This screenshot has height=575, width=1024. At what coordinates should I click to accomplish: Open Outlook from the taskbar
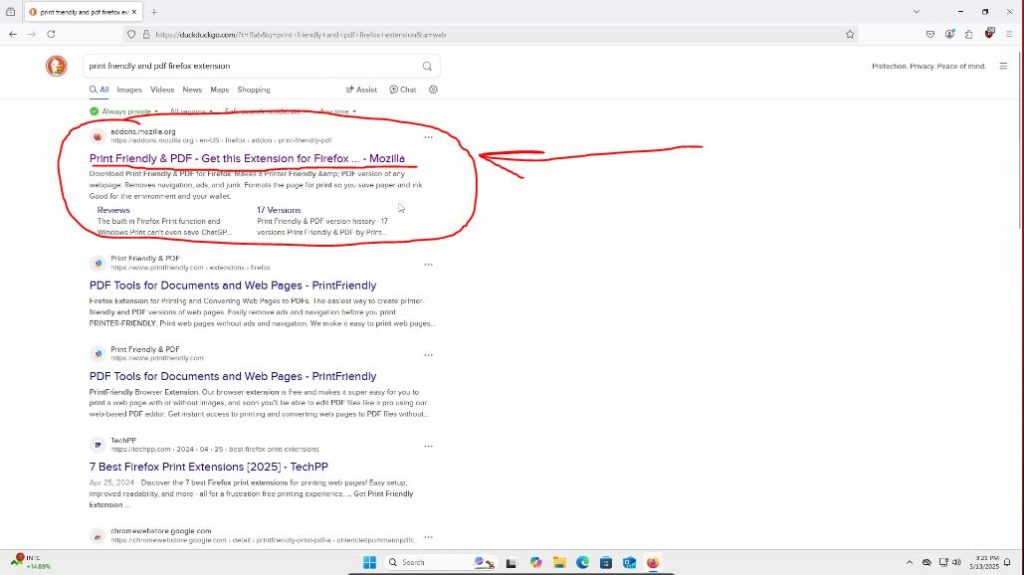pos(630,562)
